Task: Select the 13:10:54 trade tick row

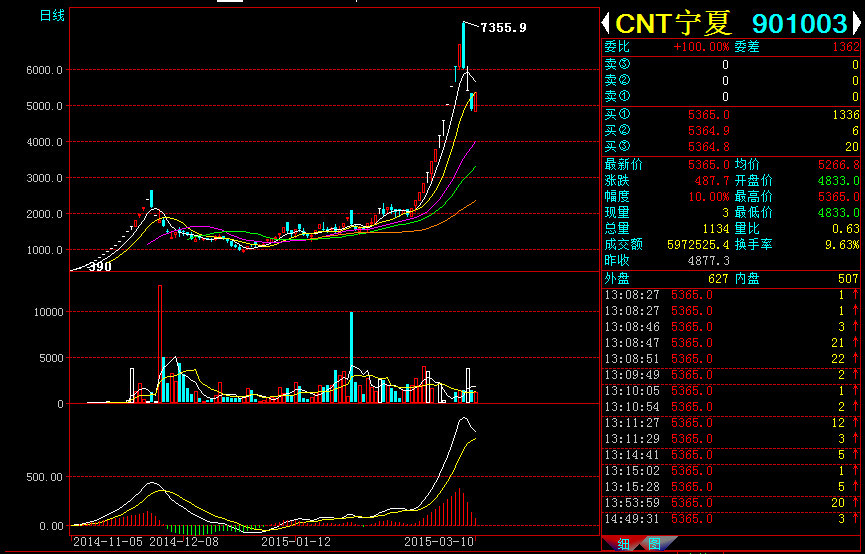Action: pyautogui.click(x=731, y=407)
